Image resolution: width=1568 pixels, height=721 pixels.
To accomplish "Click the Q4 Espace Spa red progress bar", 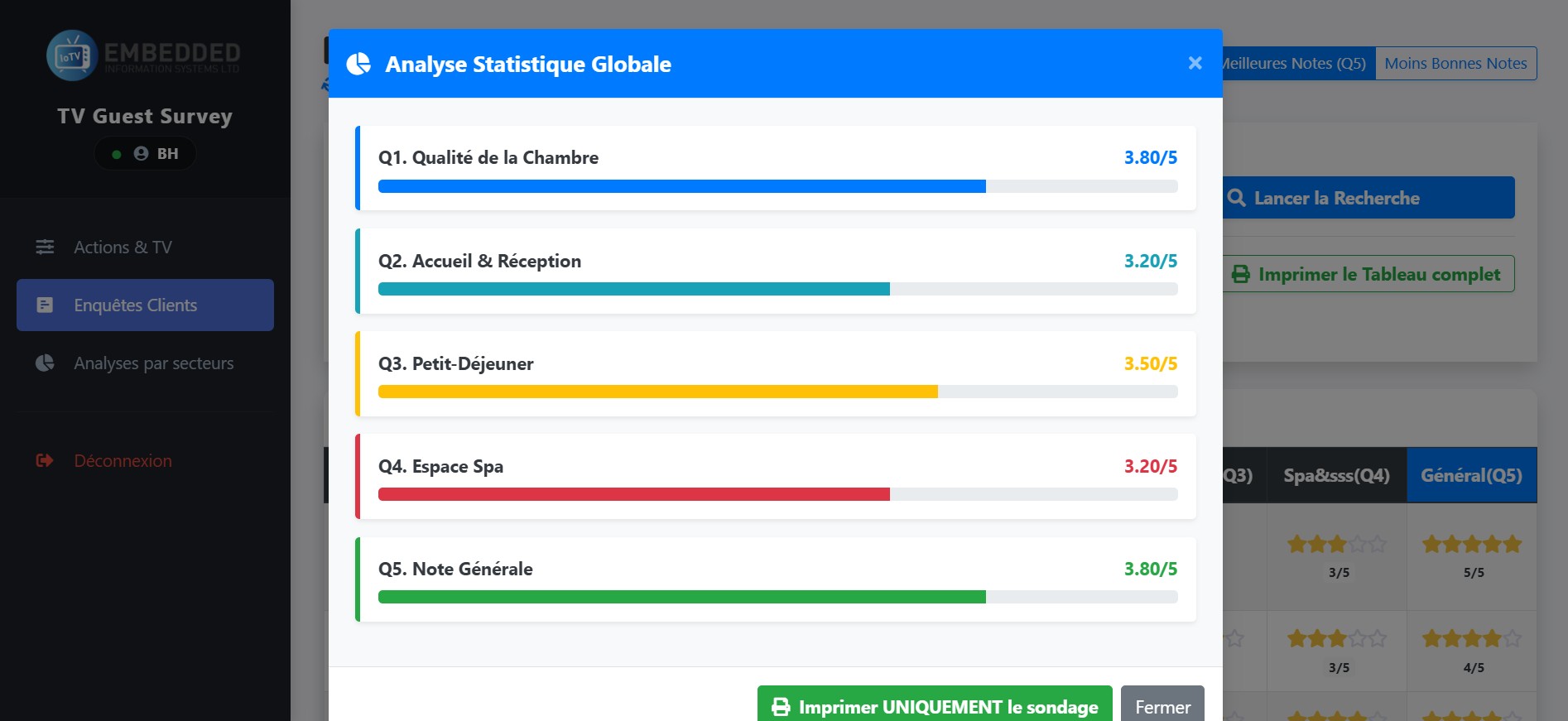I will click(778, 494).
